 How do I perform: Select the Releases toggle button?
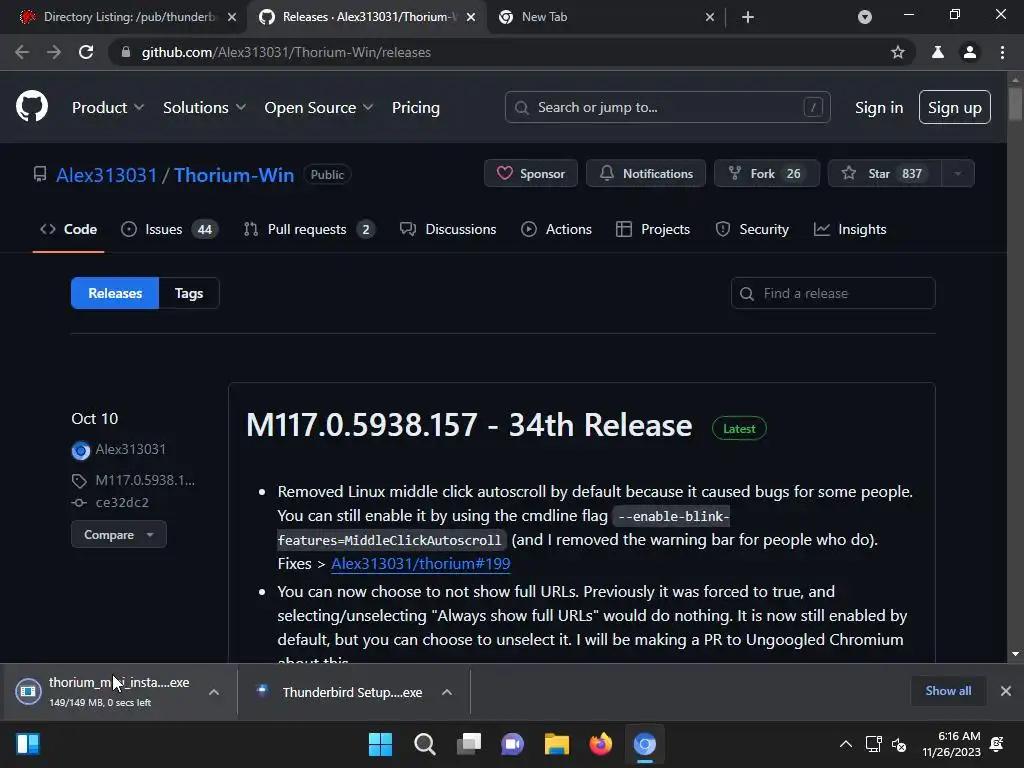click(x=115, y=293)
